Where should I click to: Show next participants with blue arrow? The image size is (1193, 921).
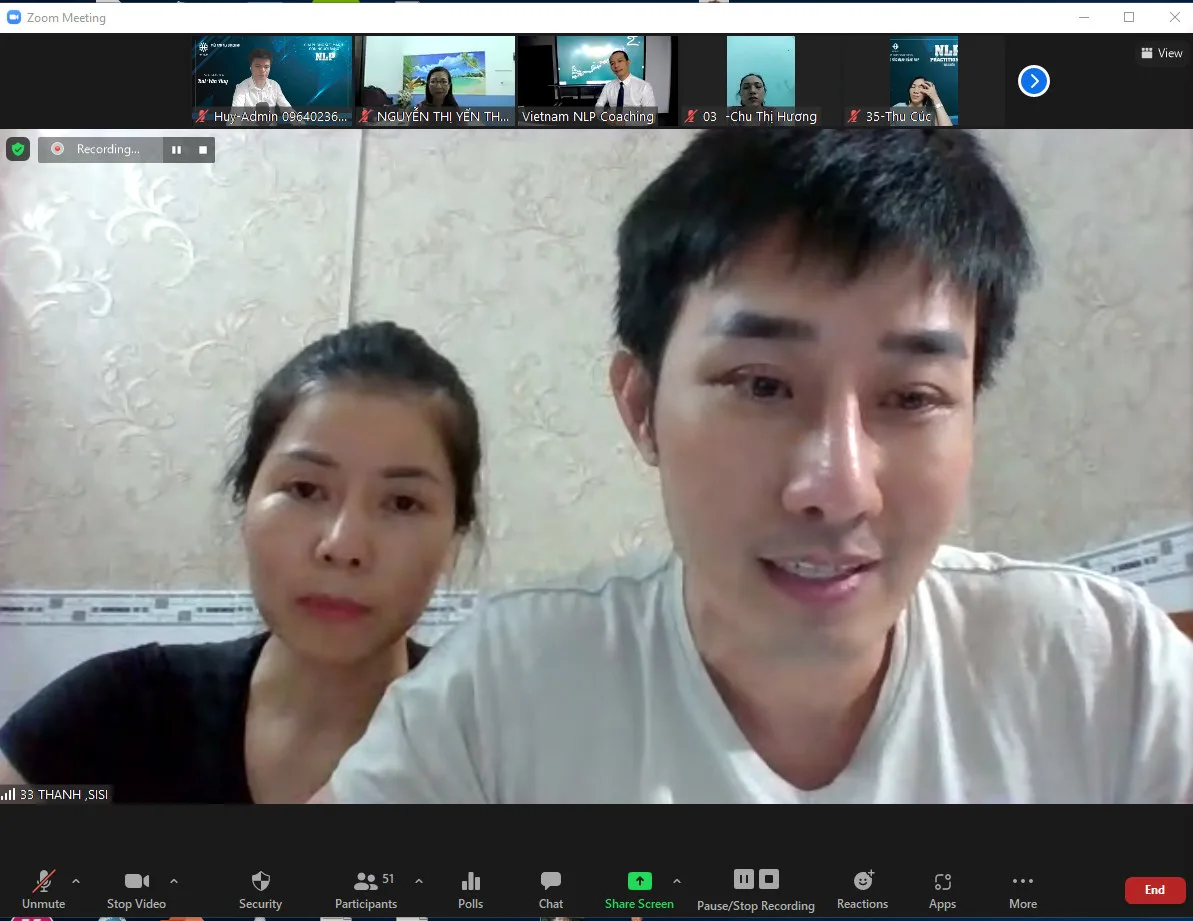(x=1033, y=81)
